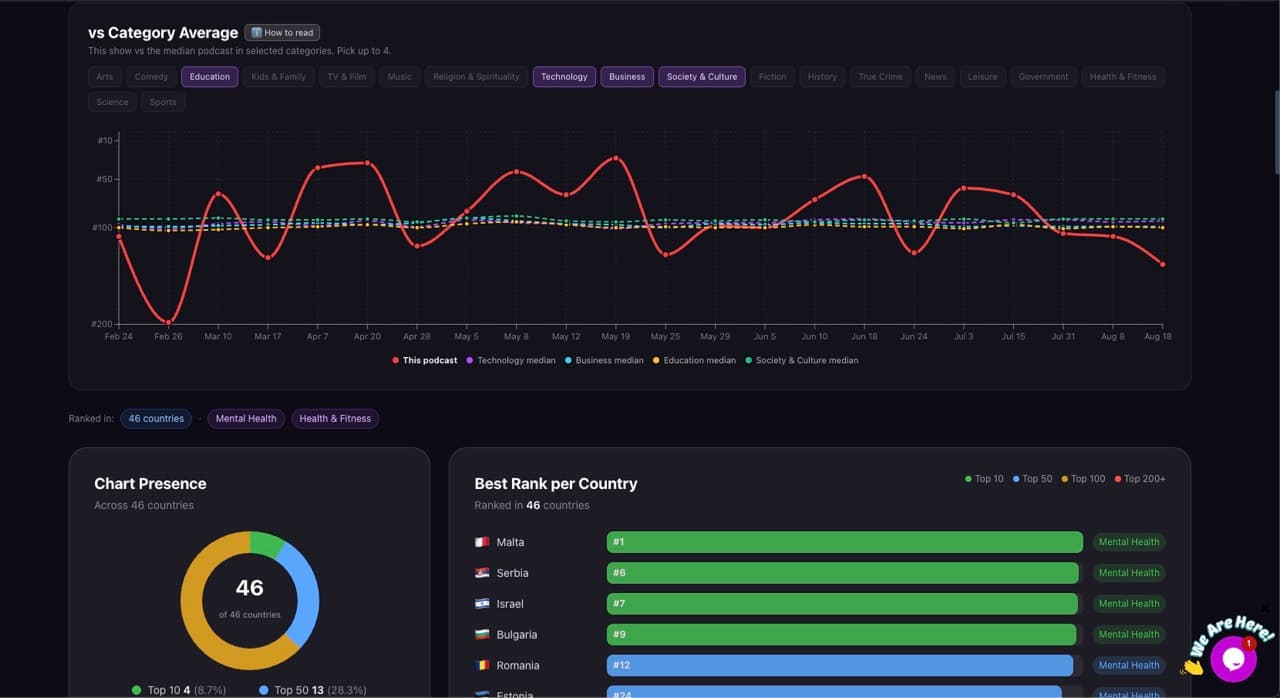Toggle the Comedy category chip
The image size is (1280, 698).
152,77
